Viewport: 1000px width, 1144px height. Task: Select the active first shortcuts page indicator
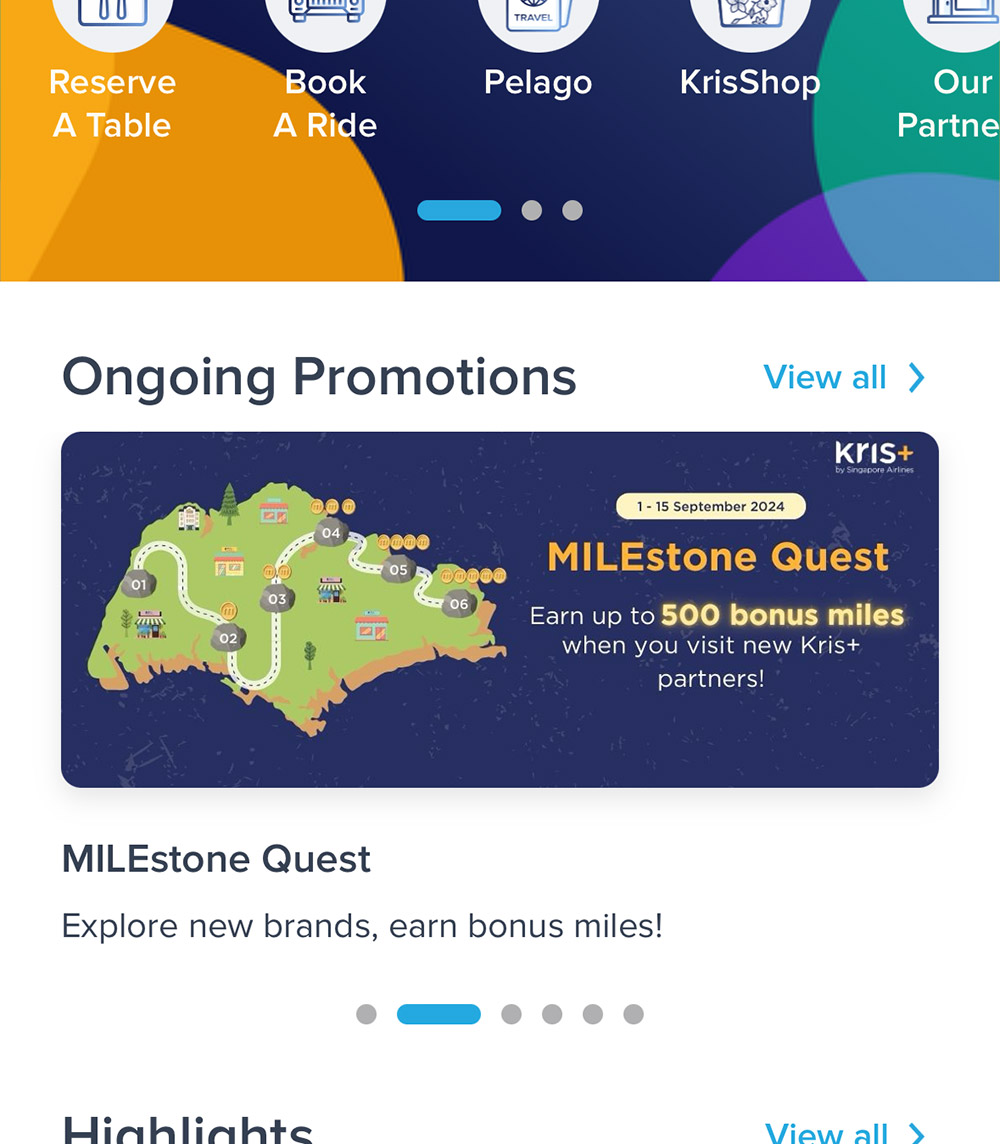coord(459,210)
